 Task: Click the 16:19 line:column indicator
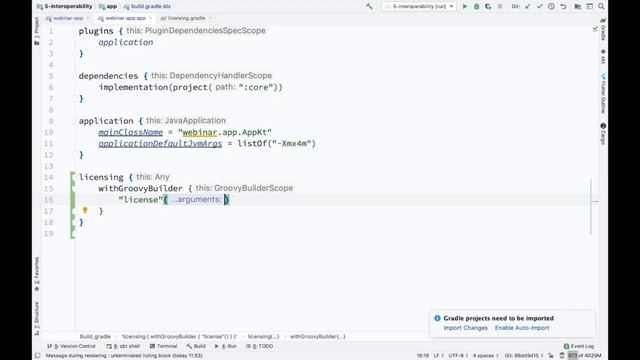(x=422, y=356)
